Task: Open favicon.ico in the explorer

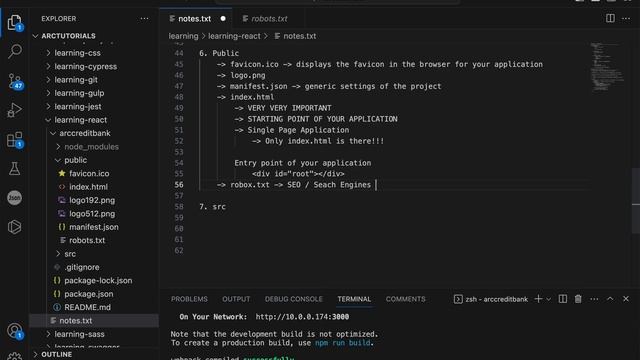Action: tap(93, 173)
